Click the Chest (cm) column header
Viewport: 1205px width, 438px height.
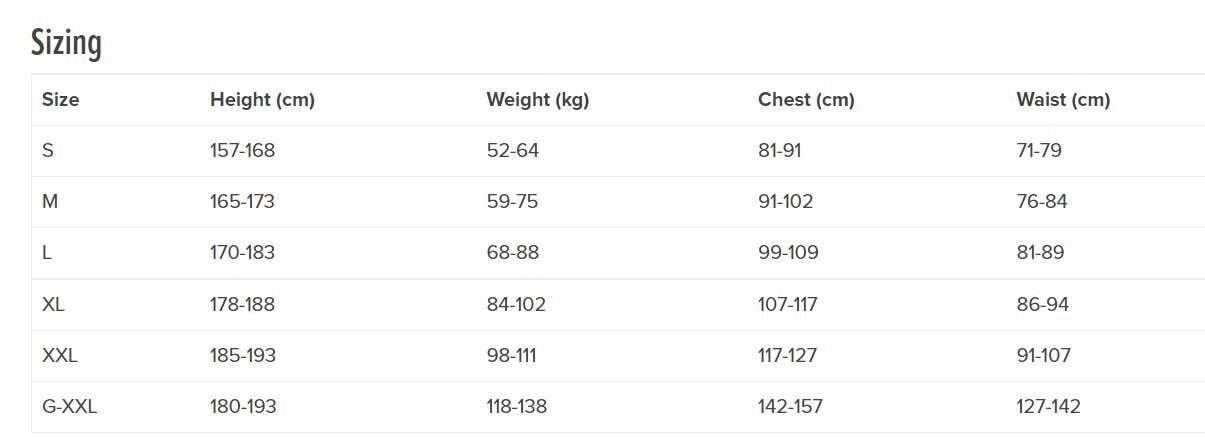click(806, 100)
